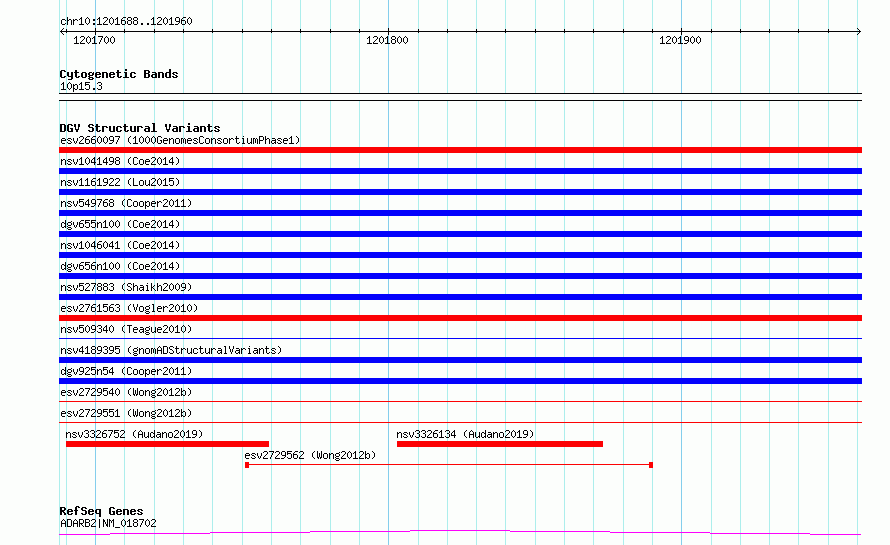Viewport: 890px width, 545px height.
Task: Click ruler position label 1201900
Action: click(x=680, y=40)
